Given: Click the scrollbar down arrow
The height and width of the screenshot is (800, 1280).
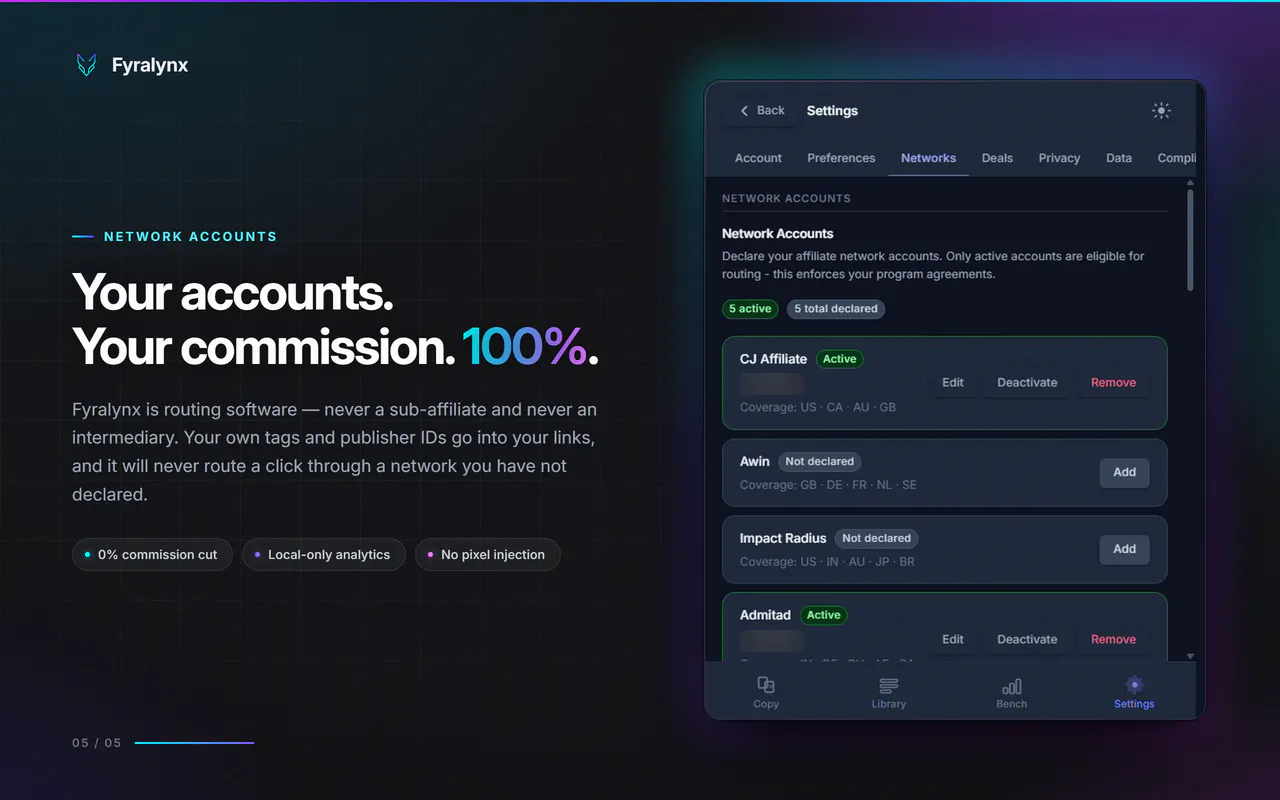Looking at the screenshot, I should tap(1190, 656).
